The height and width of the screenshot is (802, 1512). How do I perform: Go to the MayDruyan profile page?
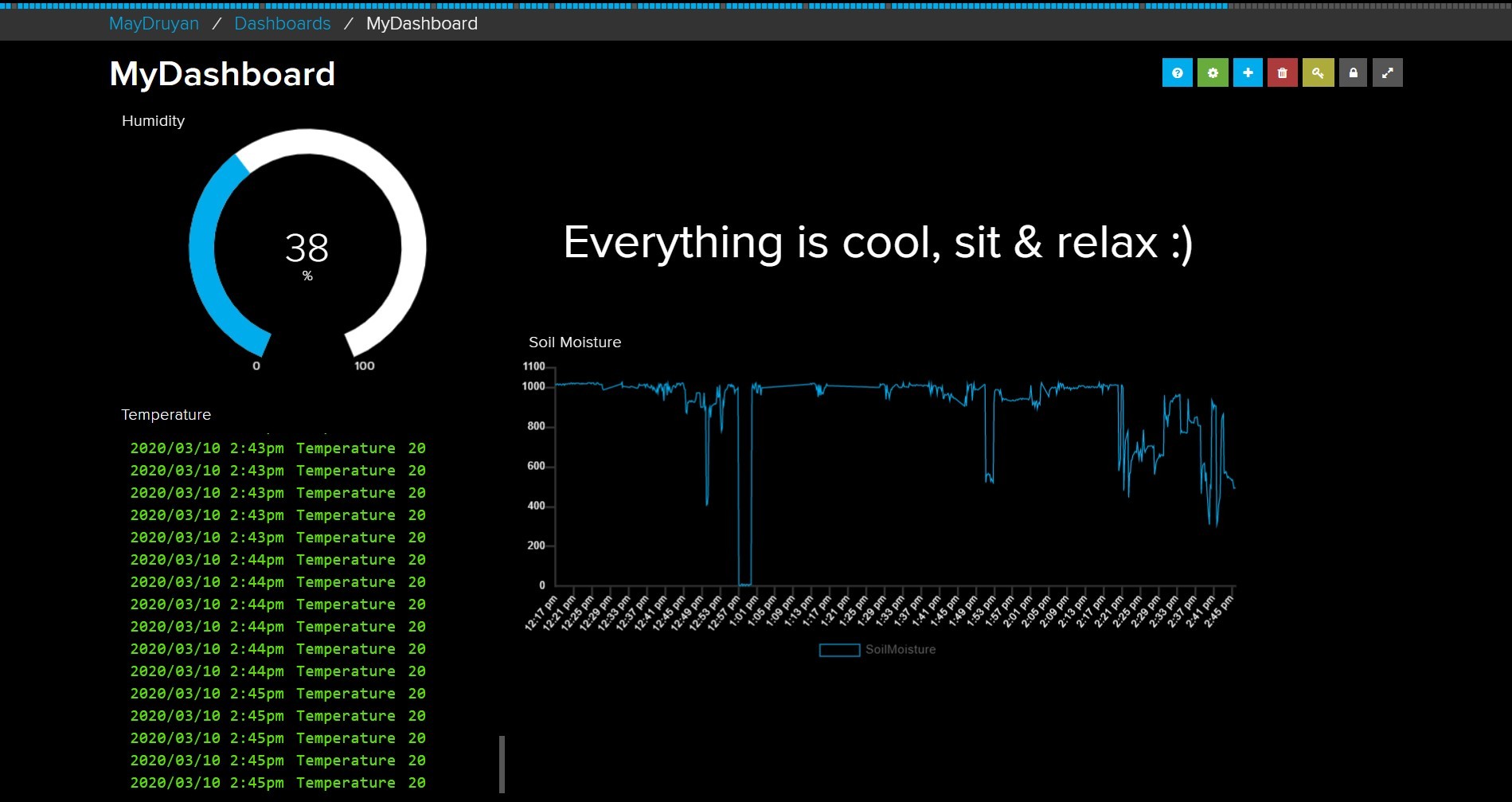tap(154, 23)
